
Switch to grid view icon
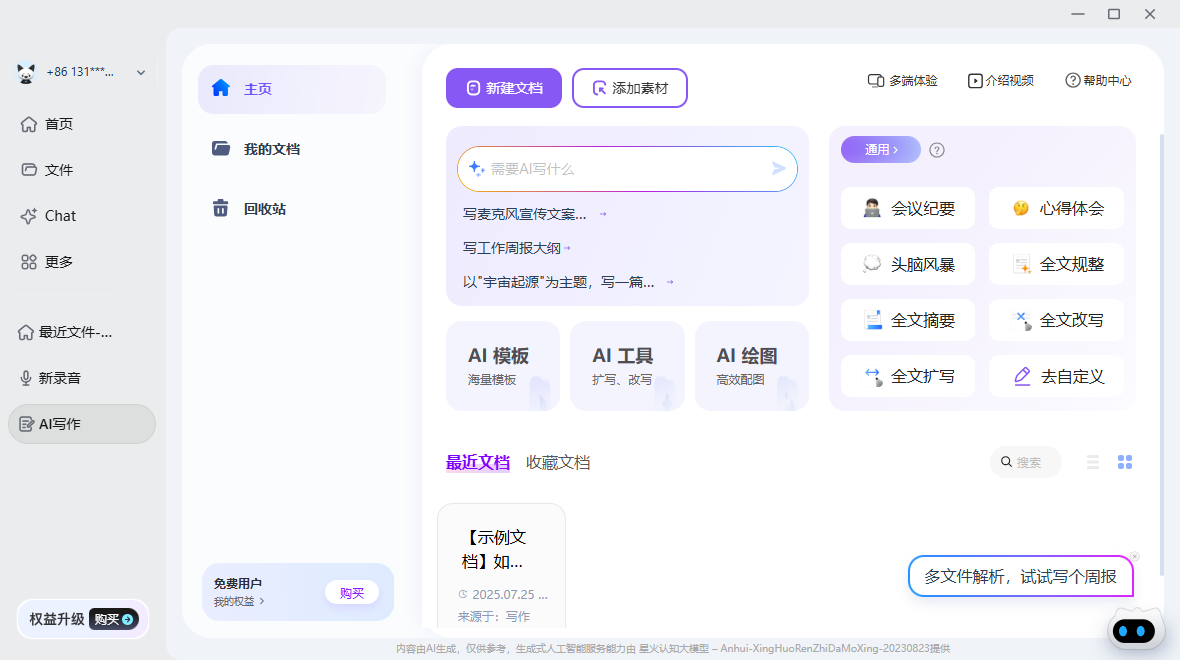coord(1125,462)
